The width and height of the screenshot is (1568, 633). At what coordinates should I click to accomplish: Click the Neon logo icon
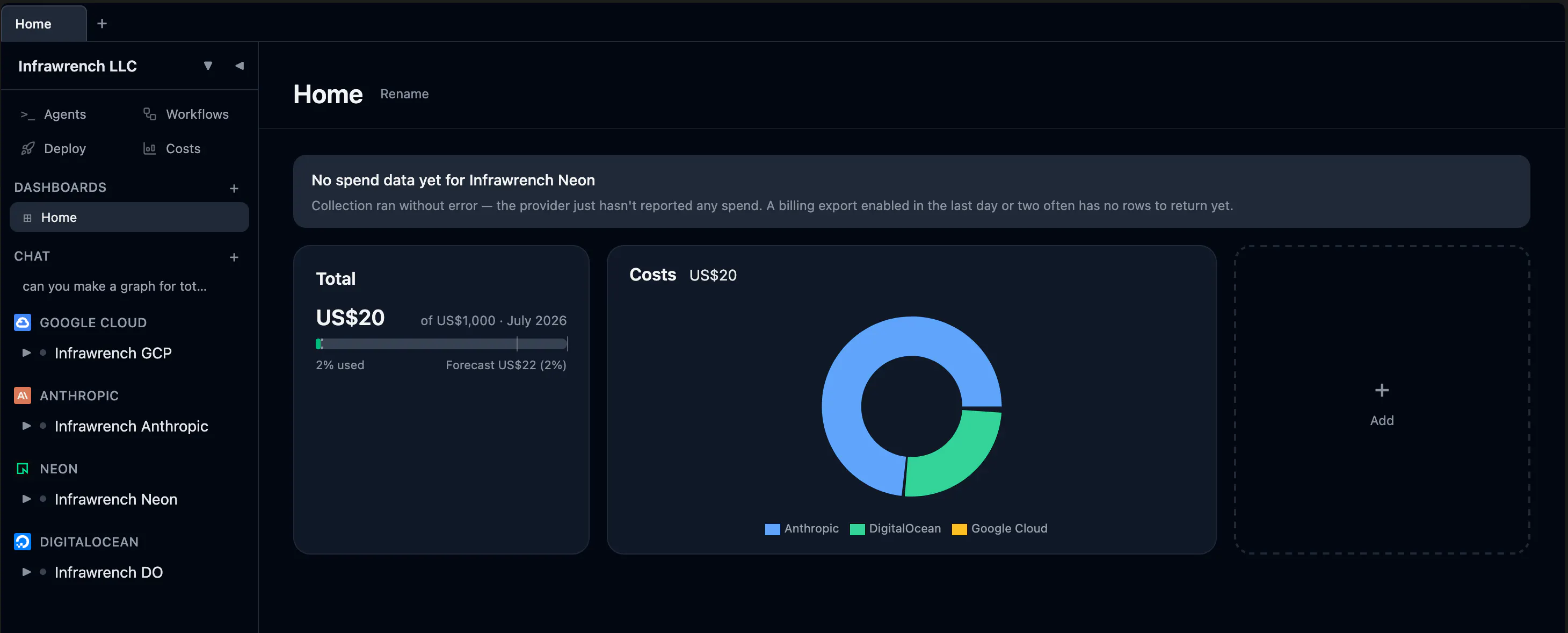(23, 469)
